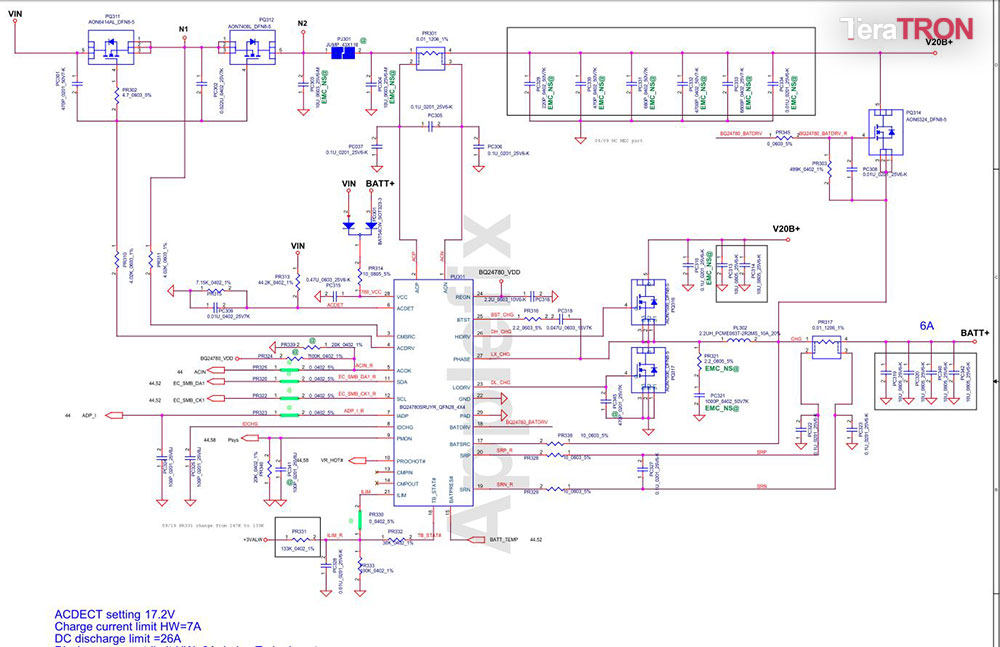Click the PR317 resistor label
Viewport: 1000px width, 647px height.
tap(825, 322)
